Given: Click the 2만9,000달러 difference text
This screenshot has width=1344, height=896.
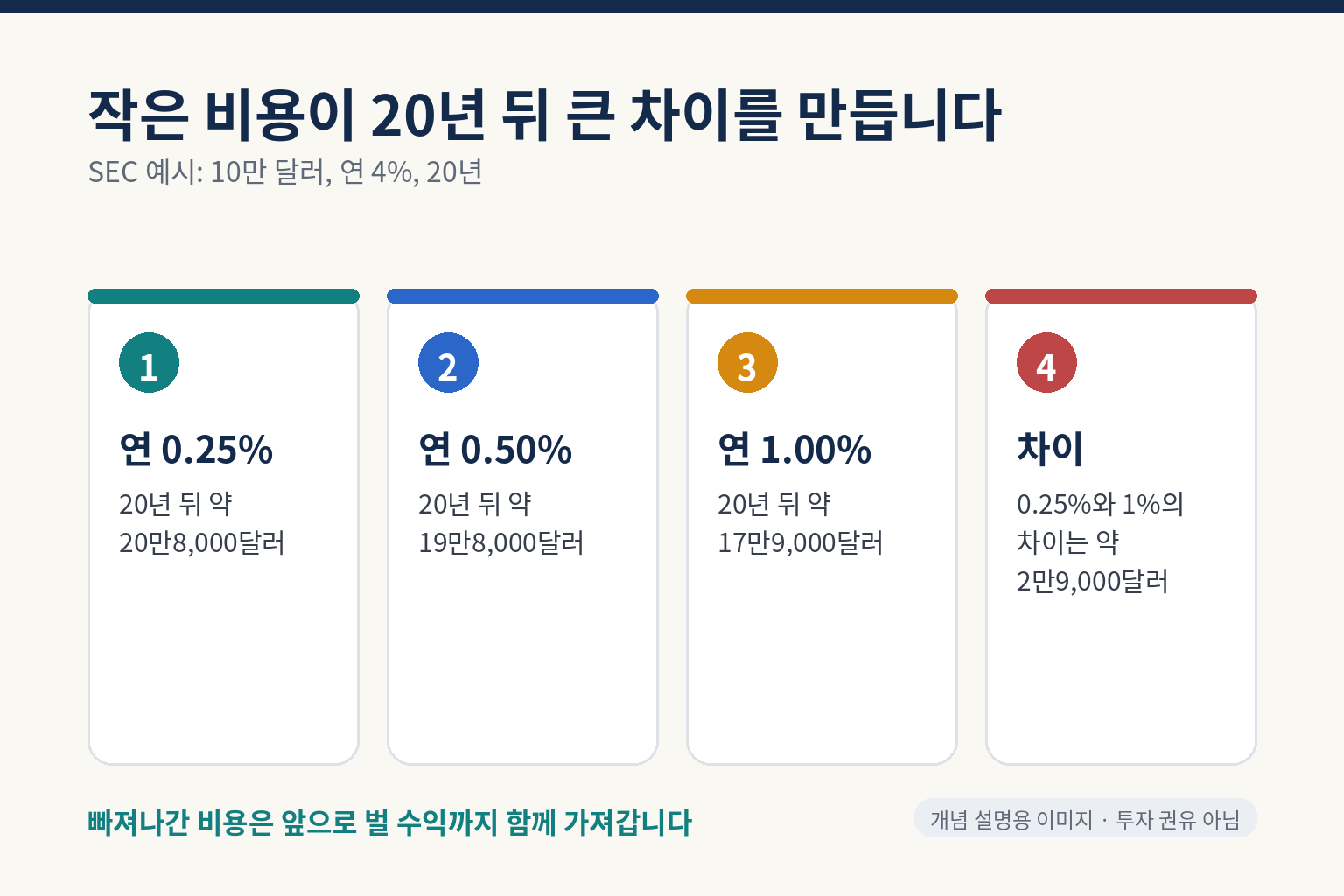Looking at the screenshot, I should coord(1092,582).
